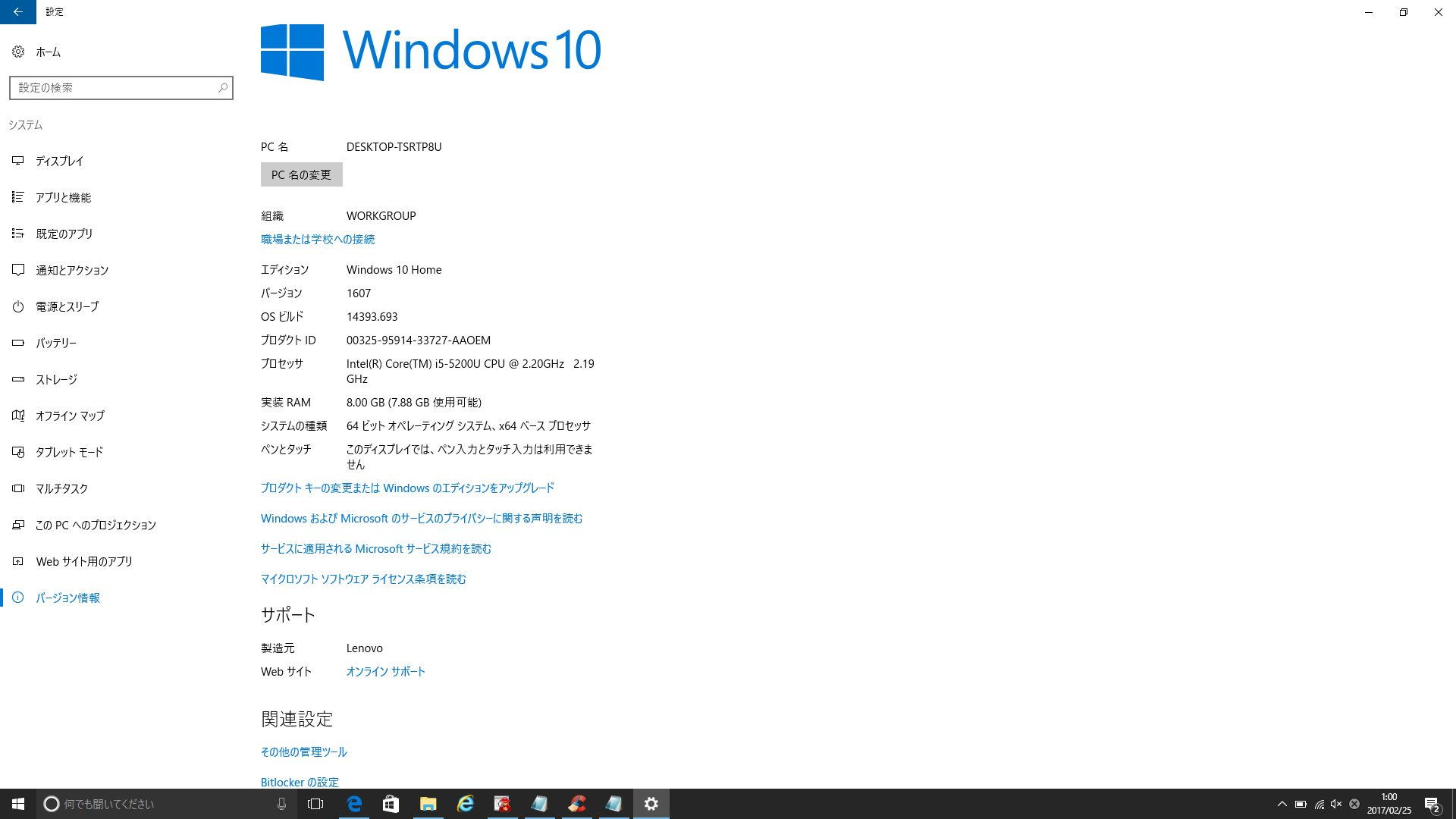
Task: Open the Action Center notifications icon
Action: click(1432, 804)
